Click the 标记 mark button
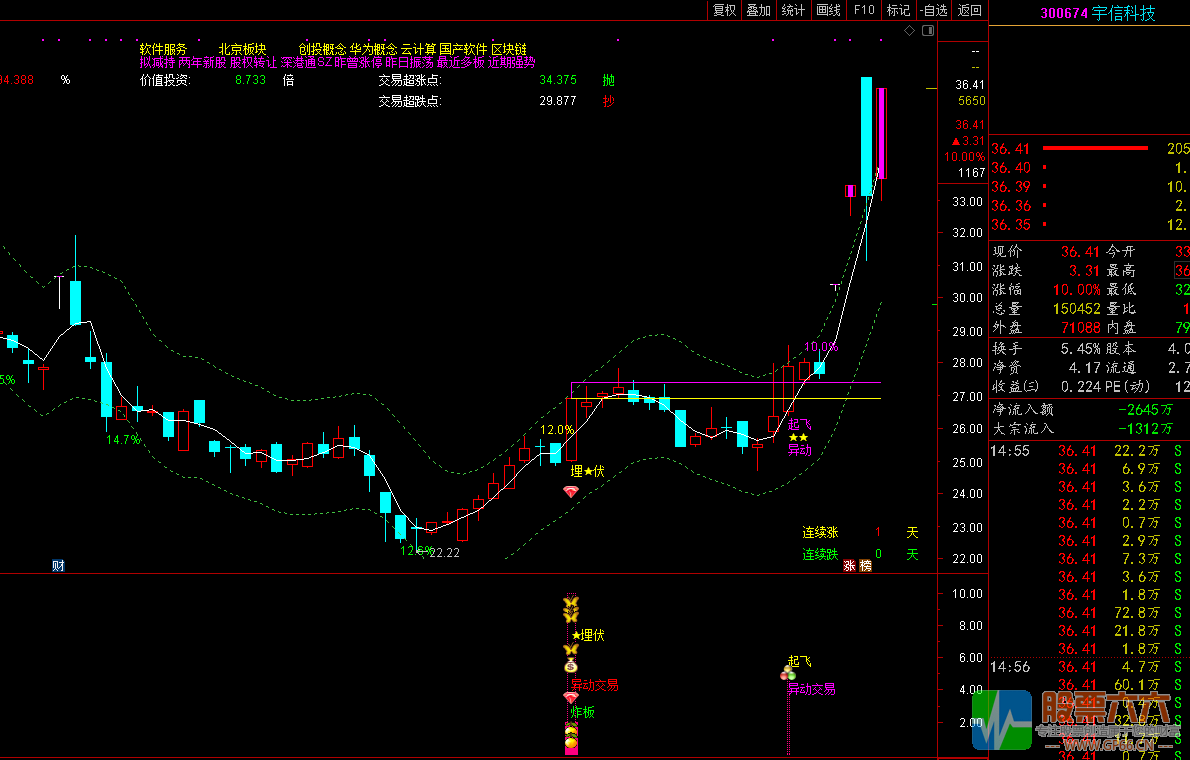The width and height of the screenshot is (1190, 760). pyautogui.click(x=898, y=10)
